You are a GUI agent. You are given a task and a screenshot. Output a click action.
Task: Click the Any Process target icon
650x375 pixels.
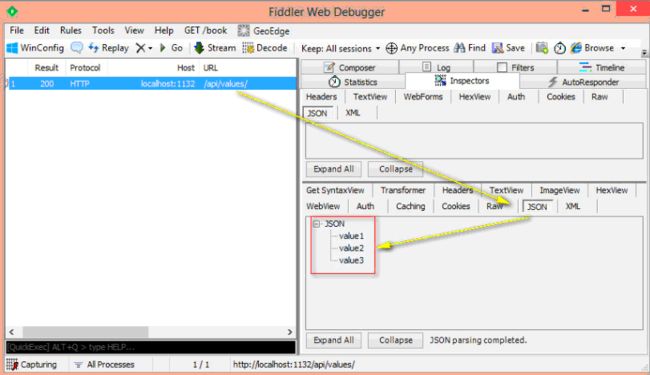coord(391,48)
